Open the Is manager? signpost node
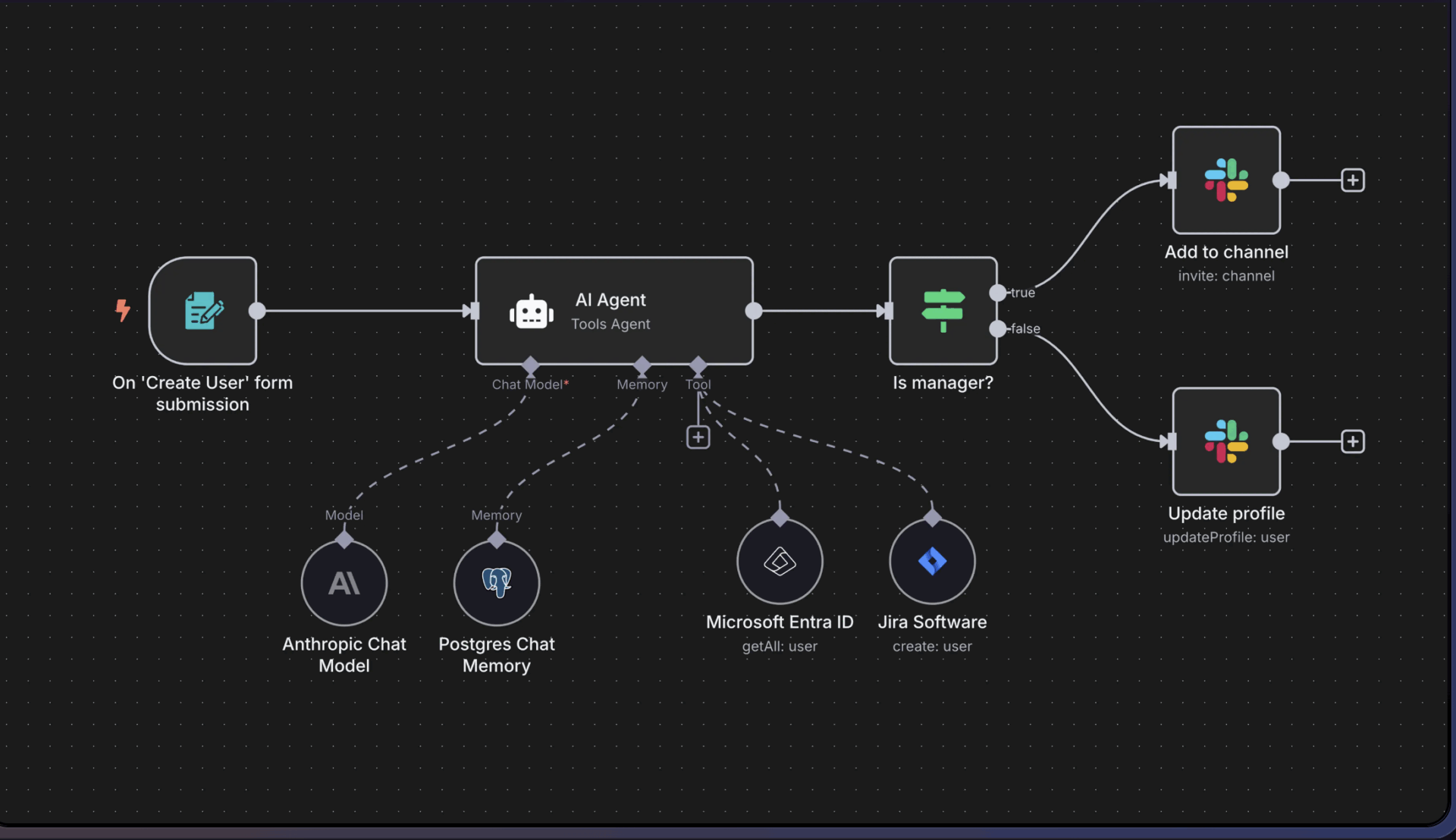 943,311
